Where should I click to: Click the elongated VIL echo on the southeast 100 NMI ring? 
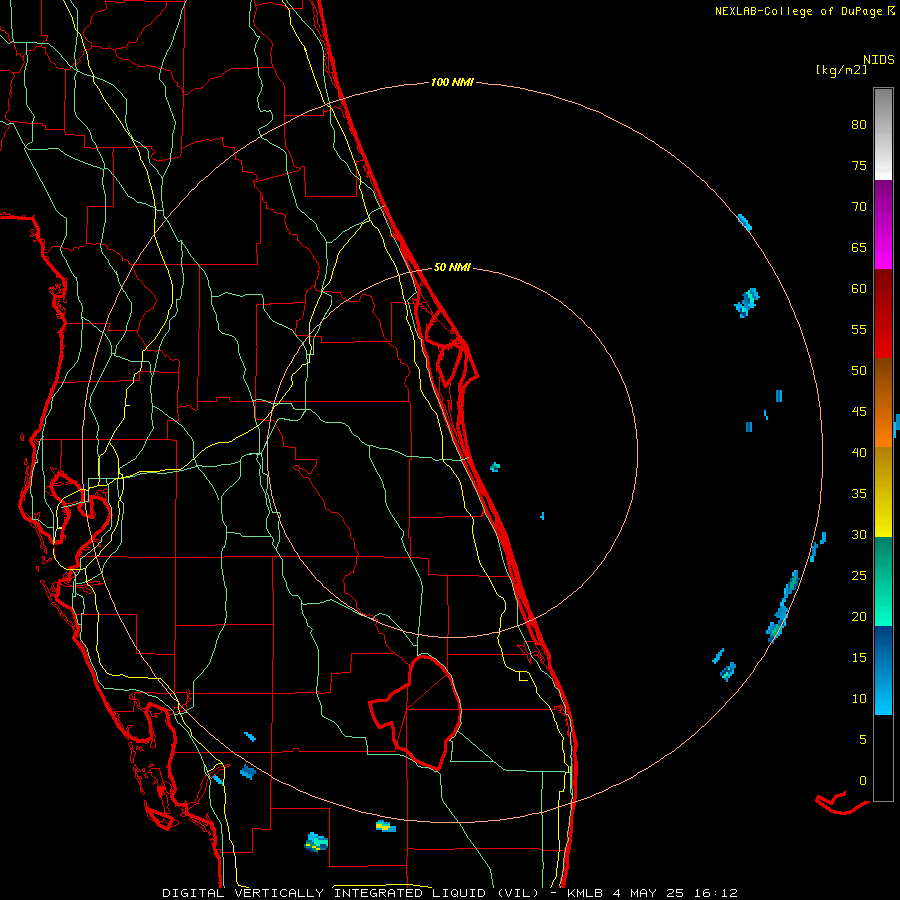(x=782, y=607)
